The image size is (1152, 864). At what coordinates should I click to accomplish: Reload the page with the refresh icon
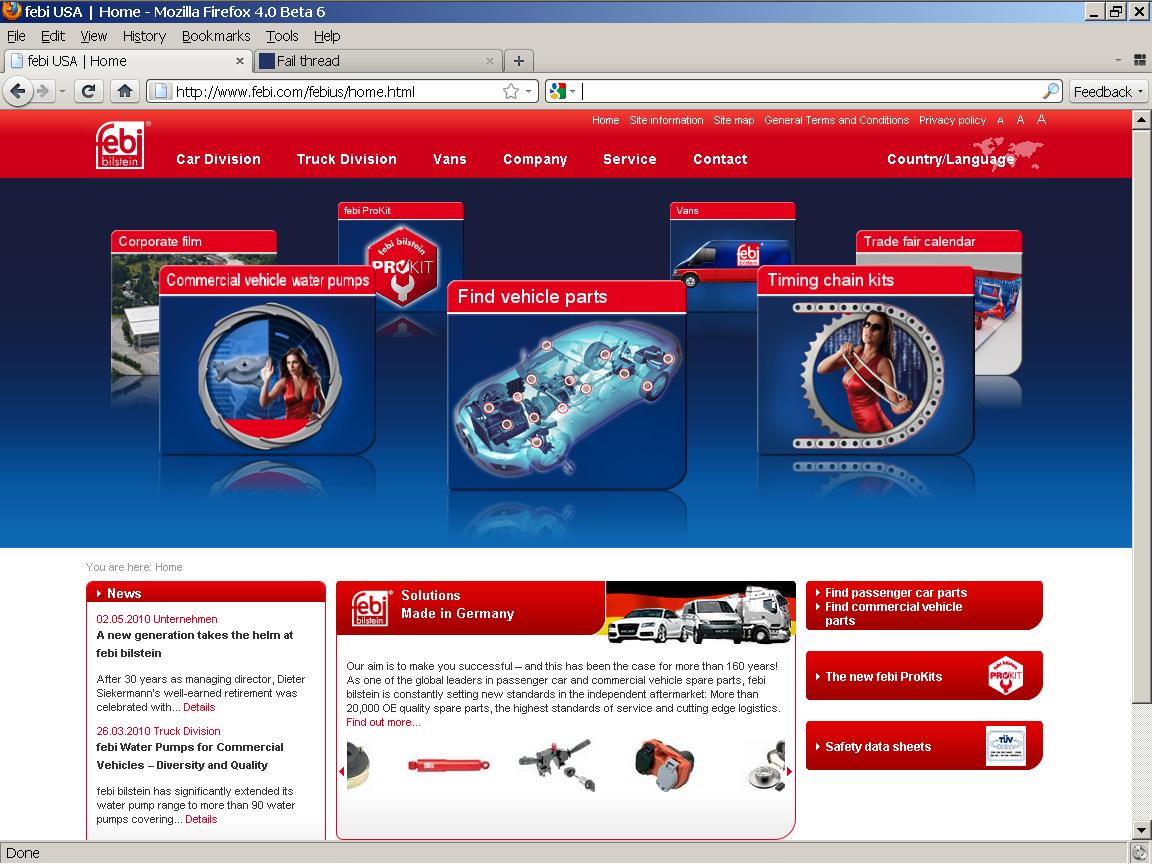point(88,91)
